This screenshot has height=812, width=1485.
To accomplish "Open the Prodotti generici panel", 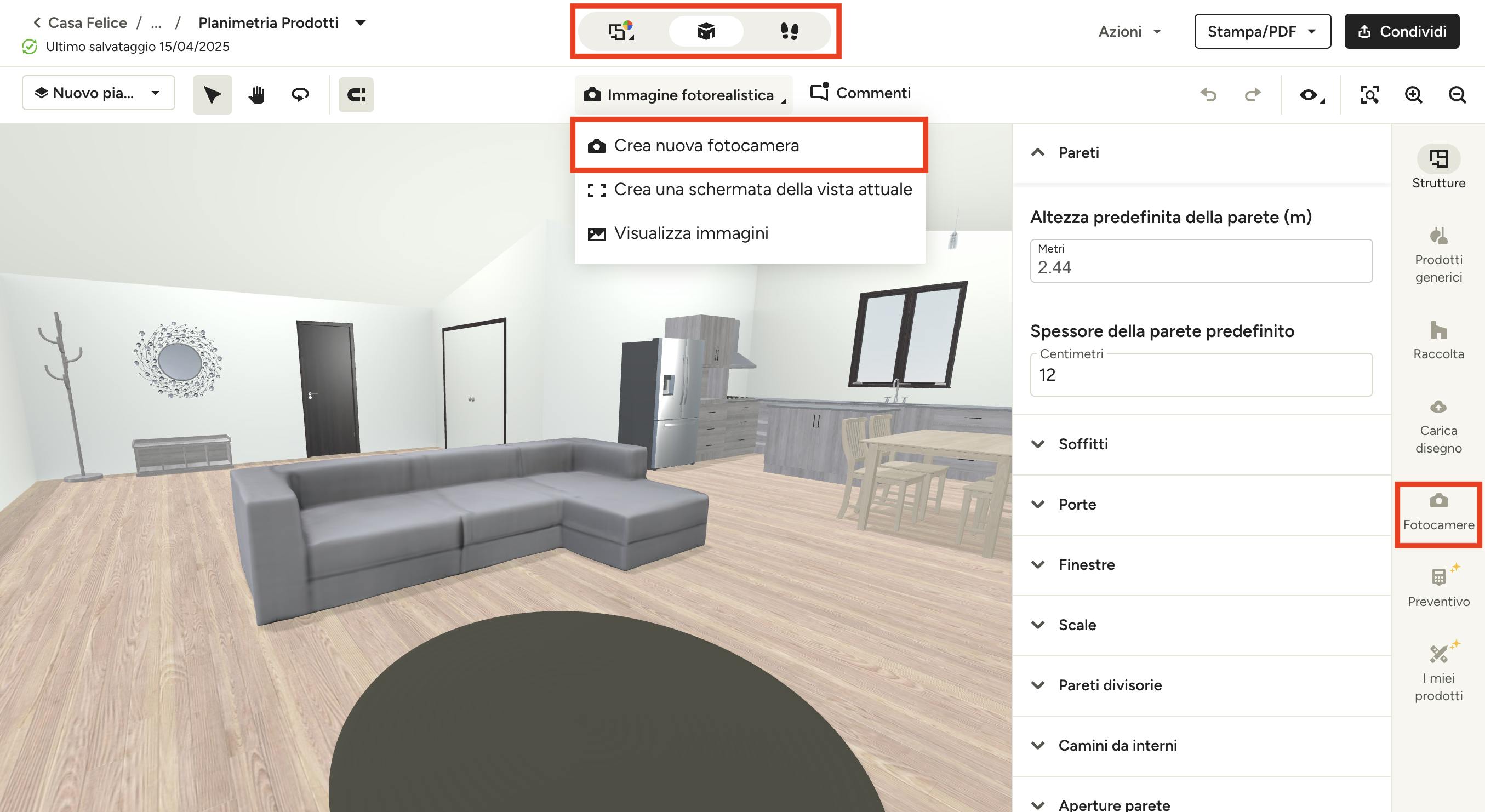I will (1438, 255).
